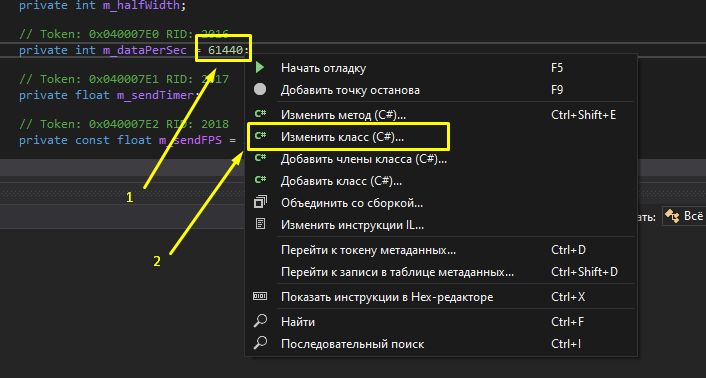The width and height of the screenshot is (706, 378).
Task: Click the C# icon beside Изменить класс
Action: pyautogui.click(x=260, y=136)
